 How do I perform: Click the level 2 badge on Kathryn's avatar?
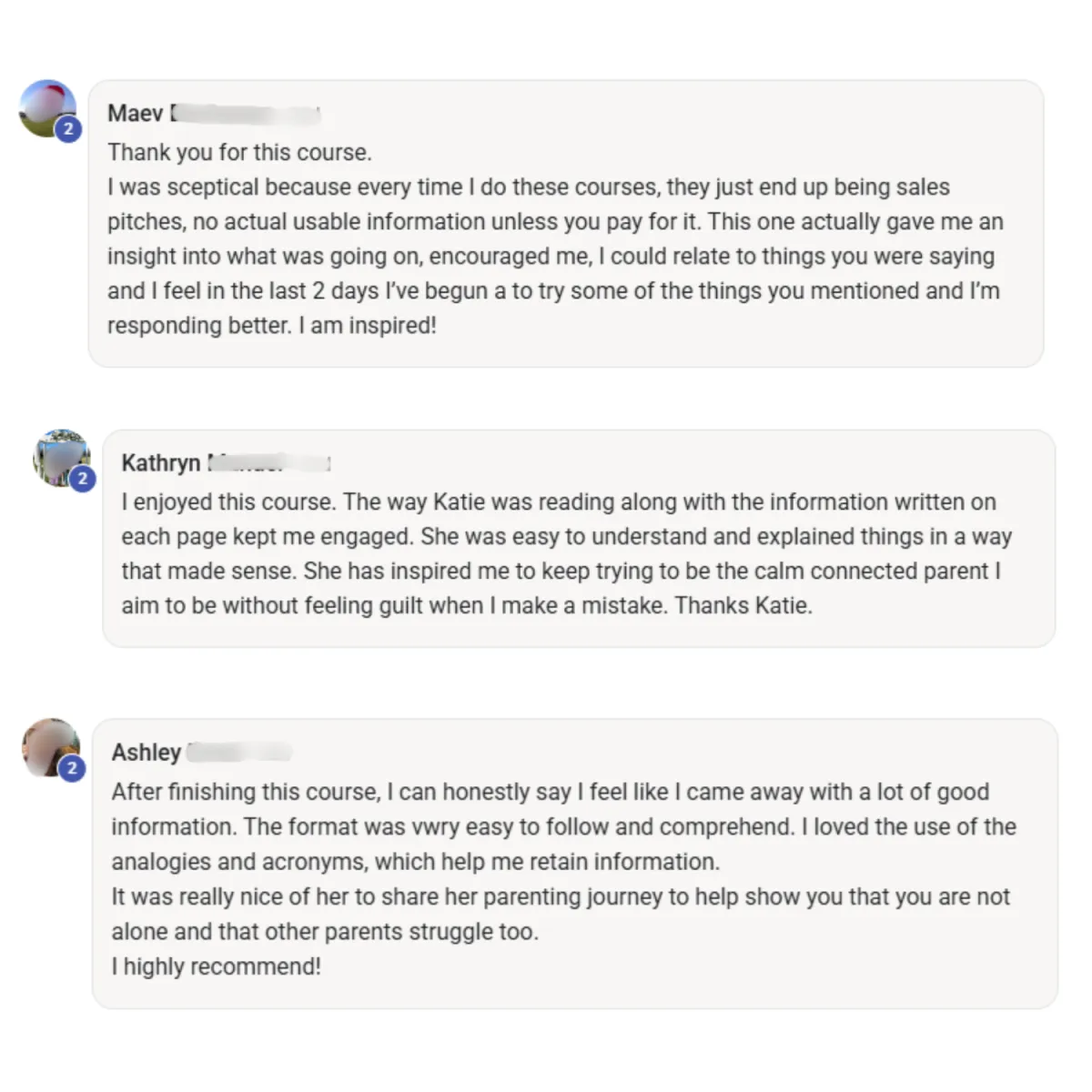pyautogui.click(x=83, y=478)
